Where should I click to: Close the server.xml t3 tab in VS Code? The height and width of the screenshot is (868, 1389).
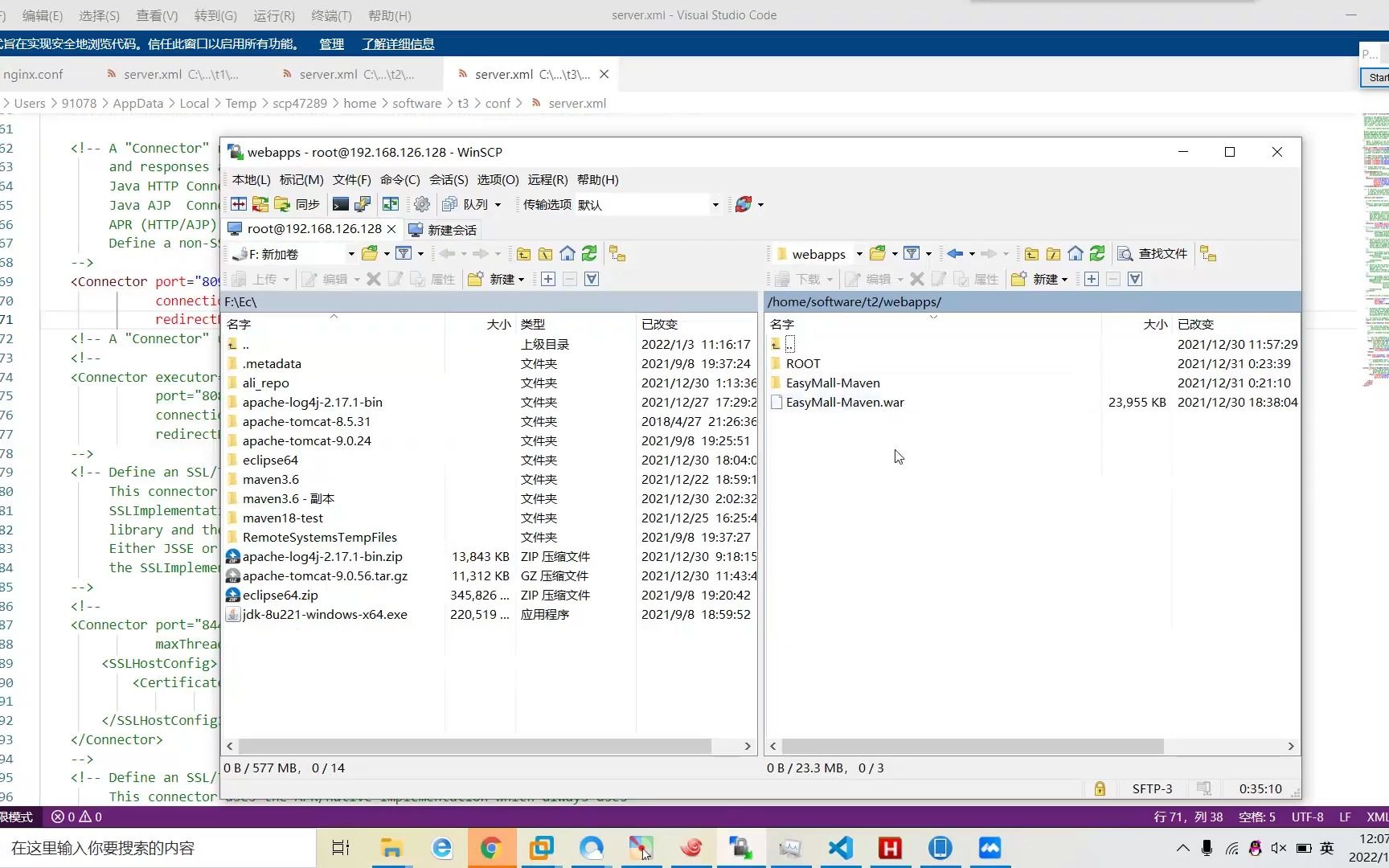(x=604, y=74)
